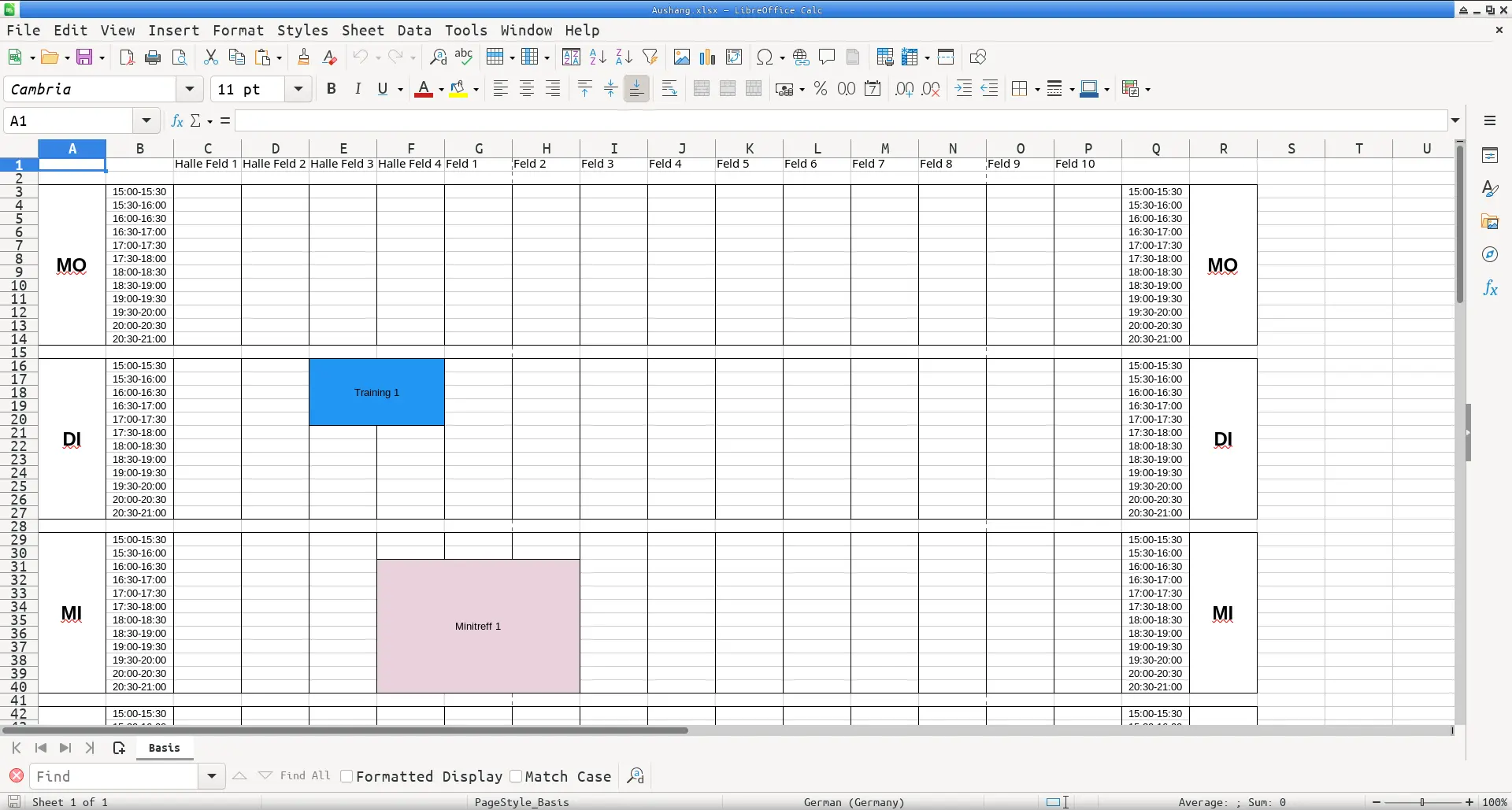1512x810 pixels.
Task: Enable the Formatted Display checkbox
Action: pyautogui.click(x=346, y=776)
